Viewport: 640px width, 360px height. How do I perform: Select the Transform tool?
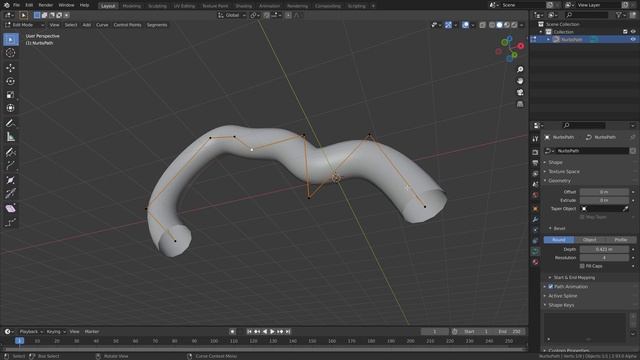click(11, 108)
